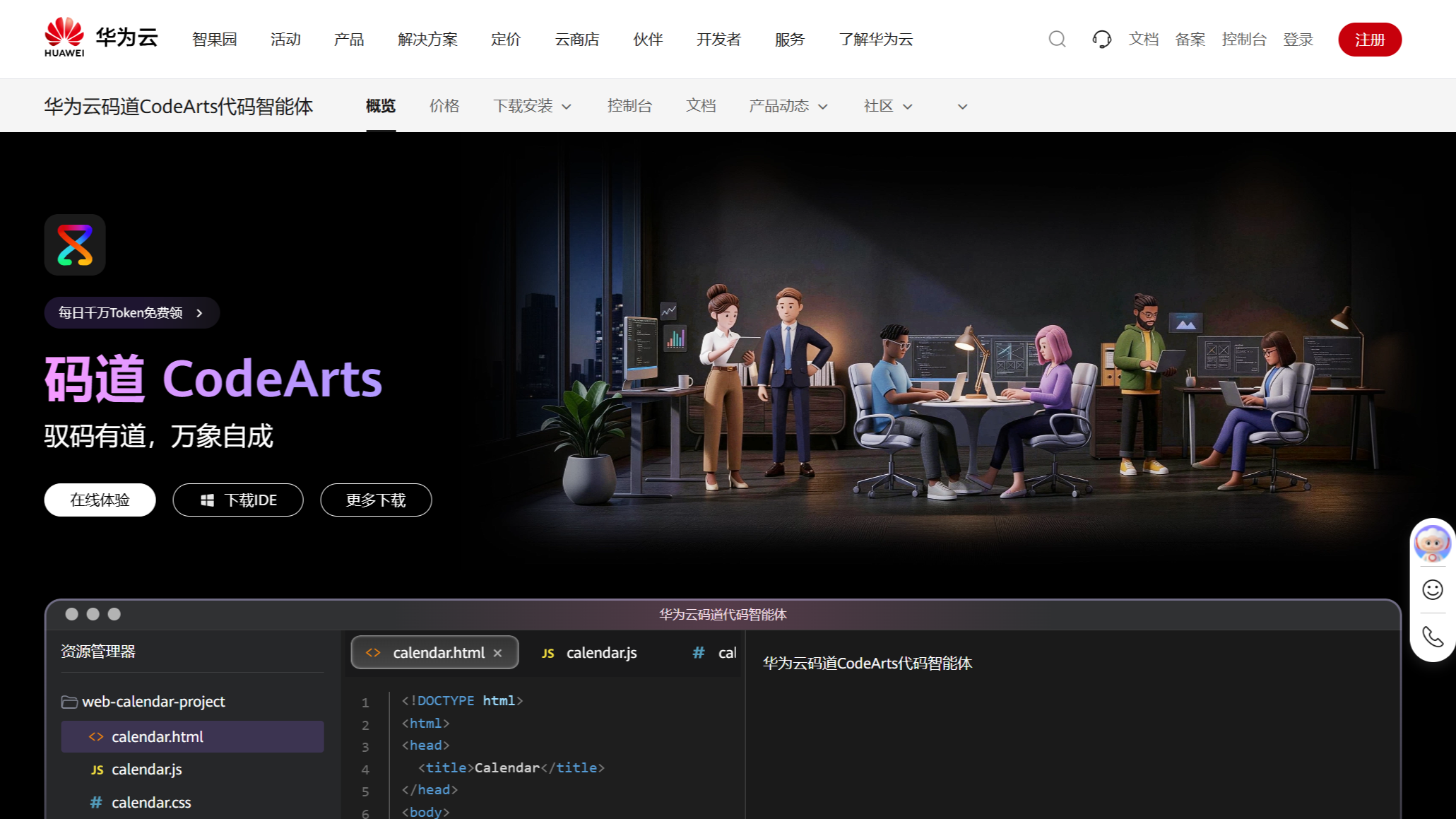Open the 云商店 menu item
1456x819 pixels.
click(577, 40)
